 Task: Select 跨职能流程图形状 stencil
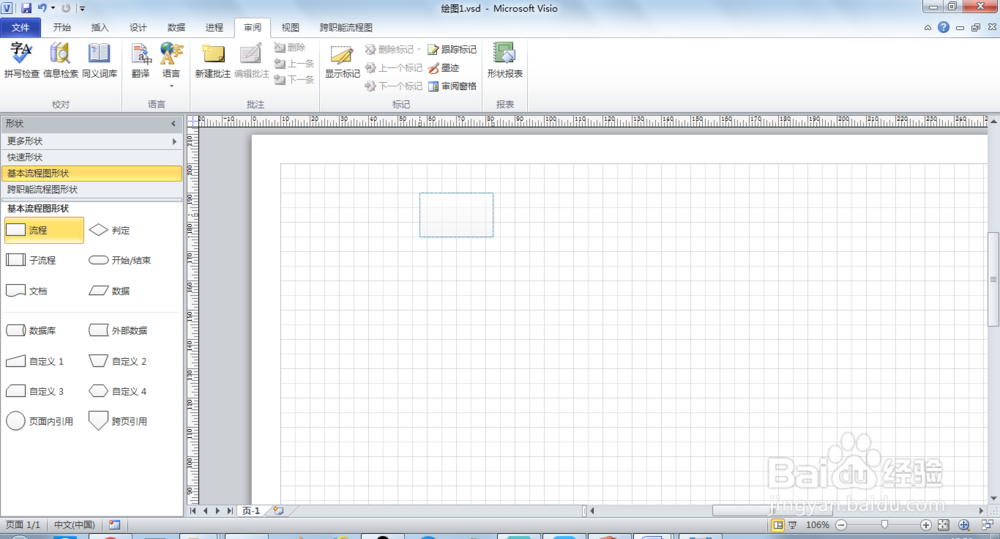coord(91,189)
